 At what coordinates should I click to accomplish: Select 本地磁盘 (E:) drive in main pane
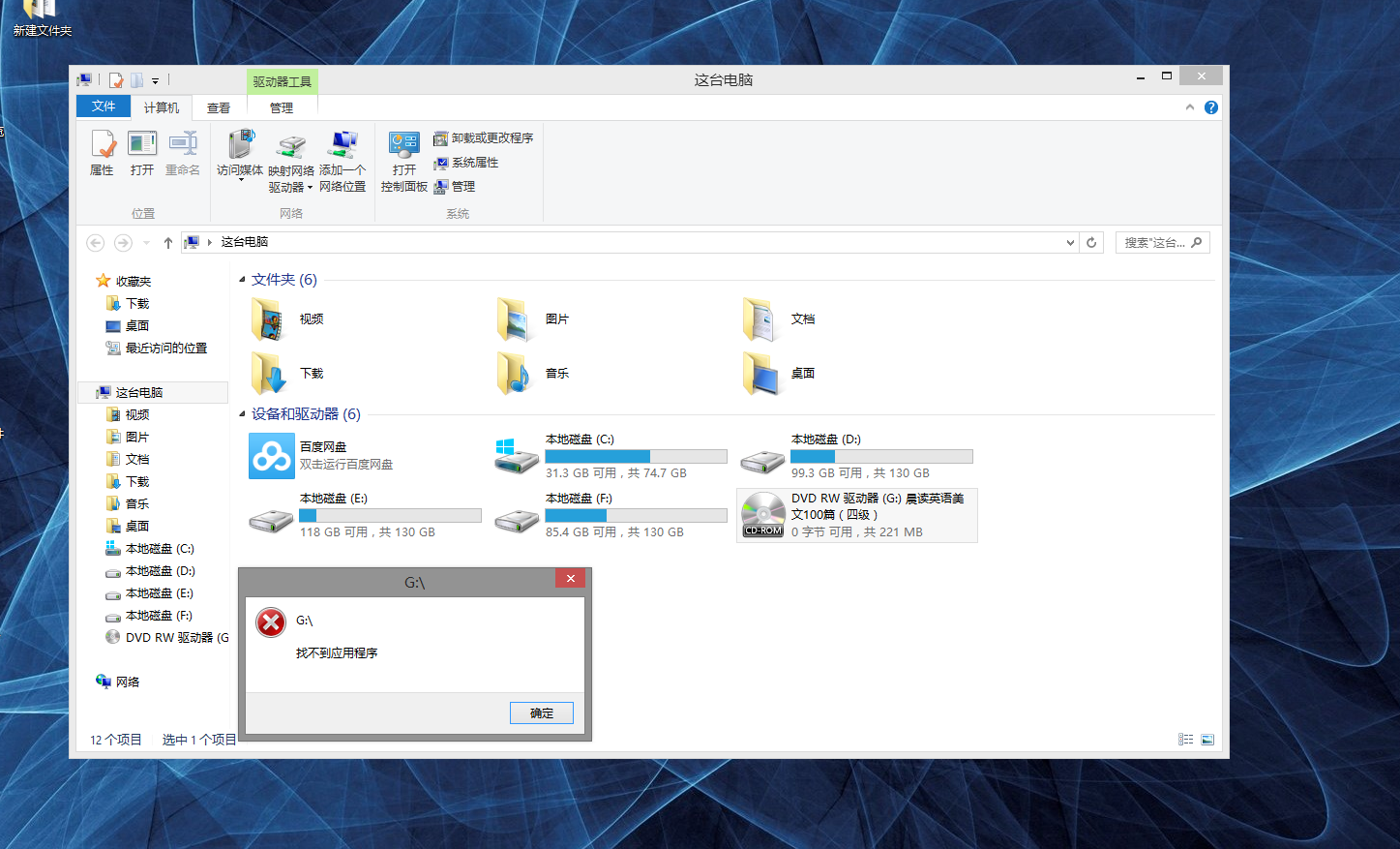pos(365,515)
